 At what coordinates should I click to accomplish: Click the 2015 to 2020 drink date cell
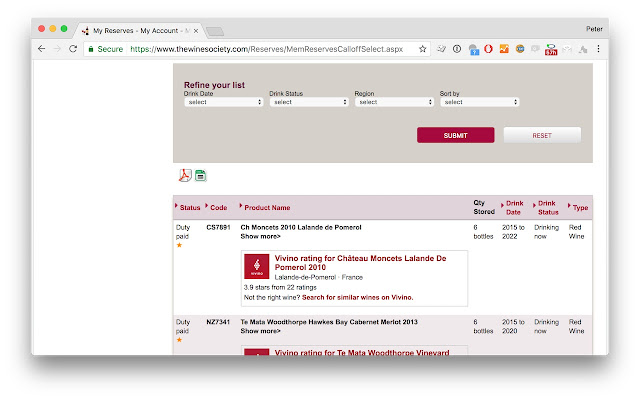pyautogui.click(x=513, y=327)
